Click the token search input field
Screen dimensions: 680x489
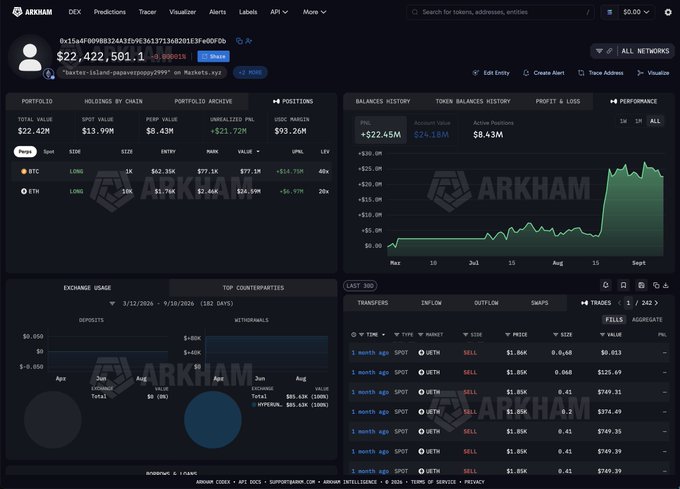point(500,12)
